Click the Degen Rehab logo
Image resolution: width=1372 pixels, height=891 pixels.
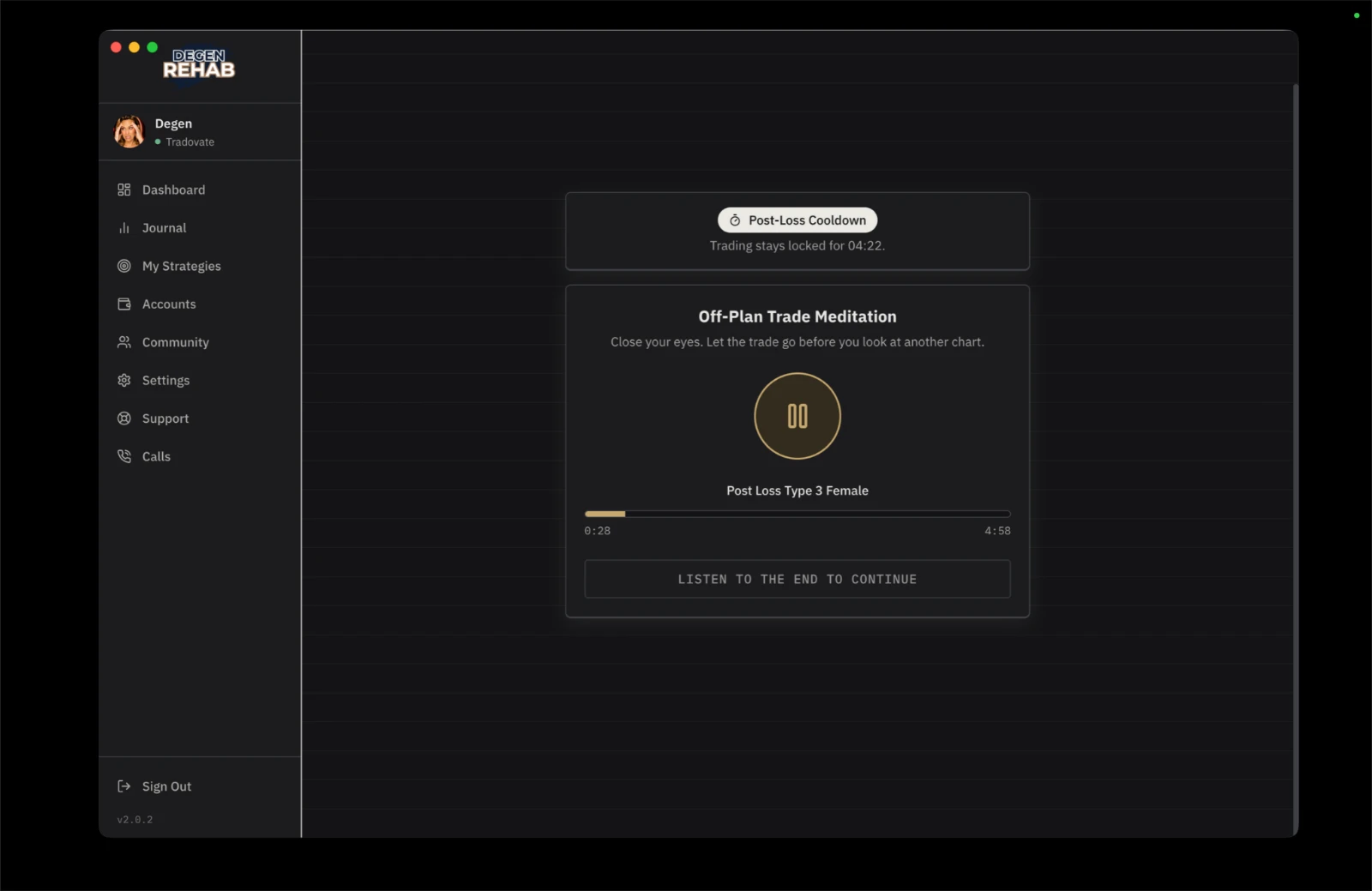coord(199,64)
